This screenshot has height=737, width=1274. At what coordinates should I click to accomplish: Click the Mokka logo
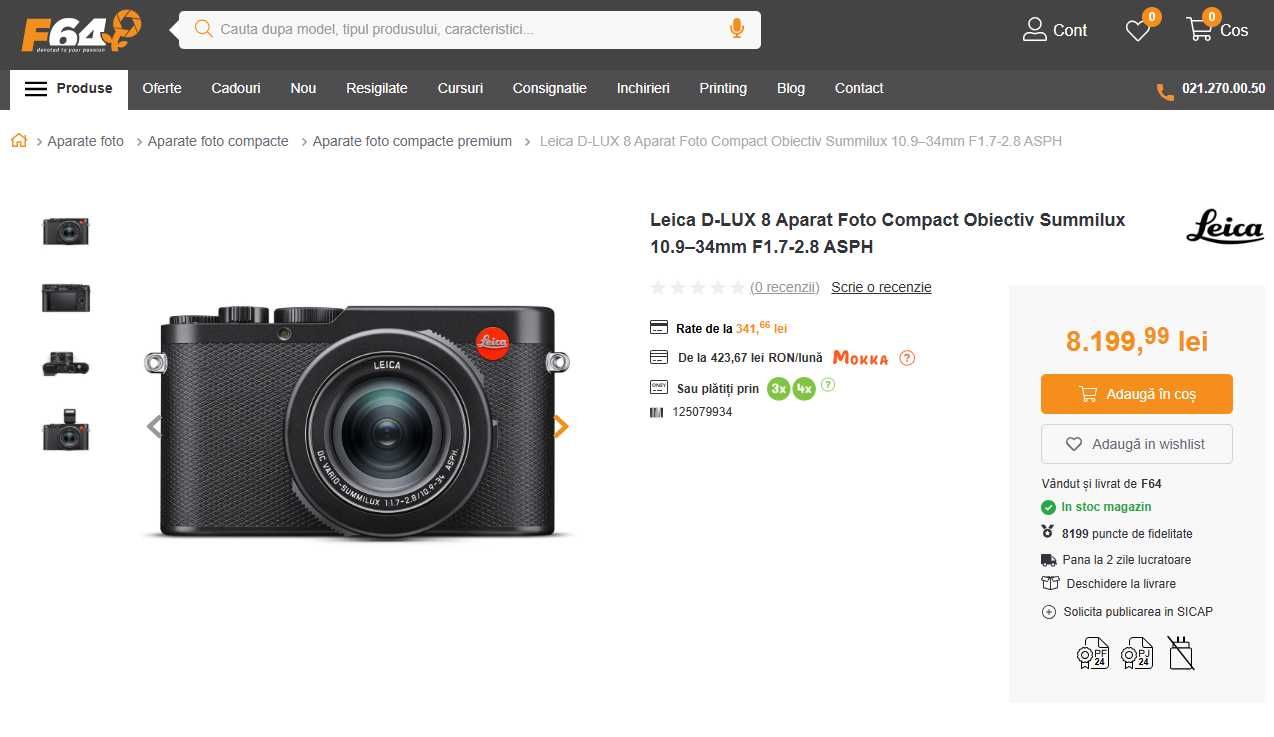860,358
